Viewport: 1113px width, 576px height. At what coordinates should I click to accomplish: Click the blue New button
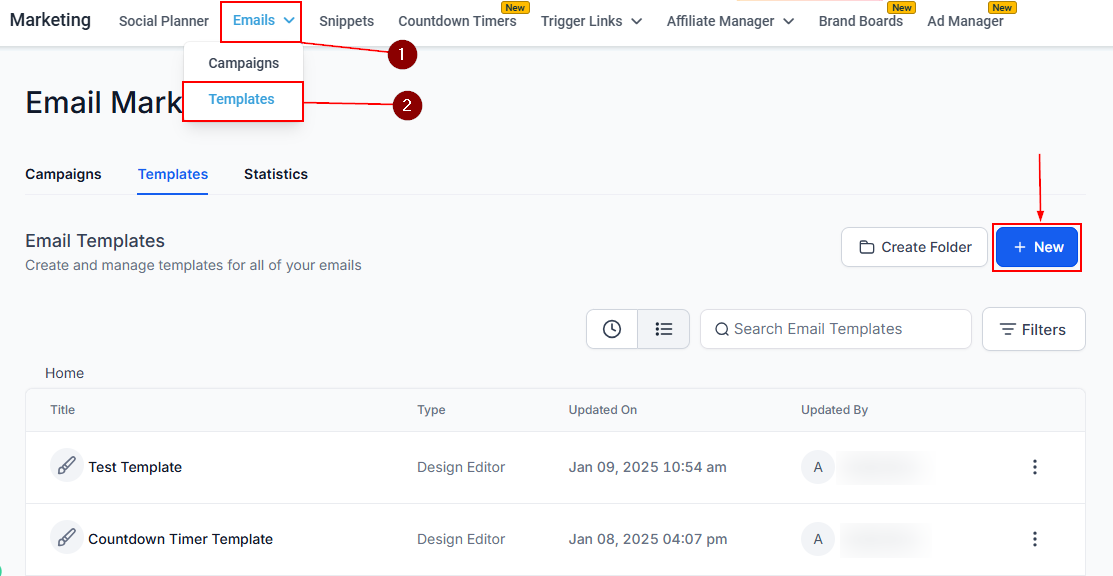click(x=1037, y=247)
